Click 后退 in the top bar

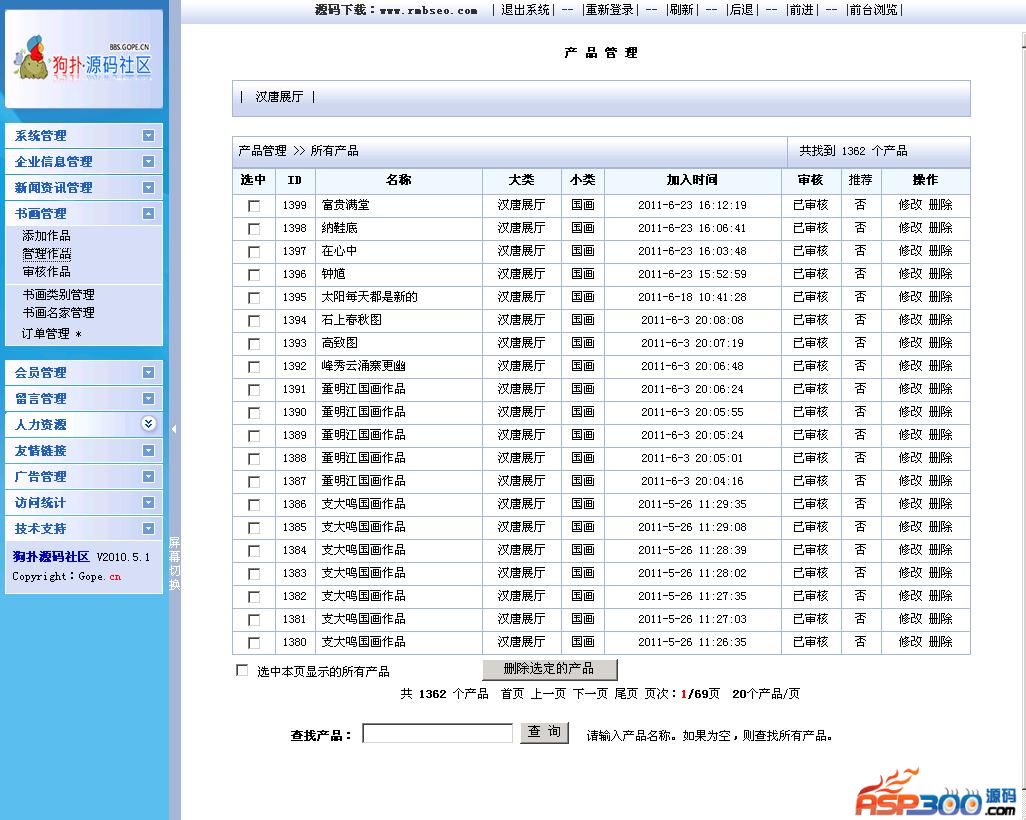pyautogui.click(x=741, y=10)
